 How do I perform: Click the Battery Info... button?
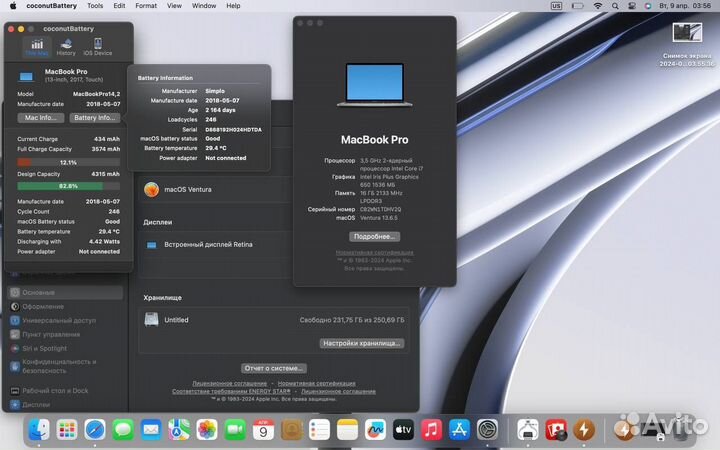coord(95,118)
